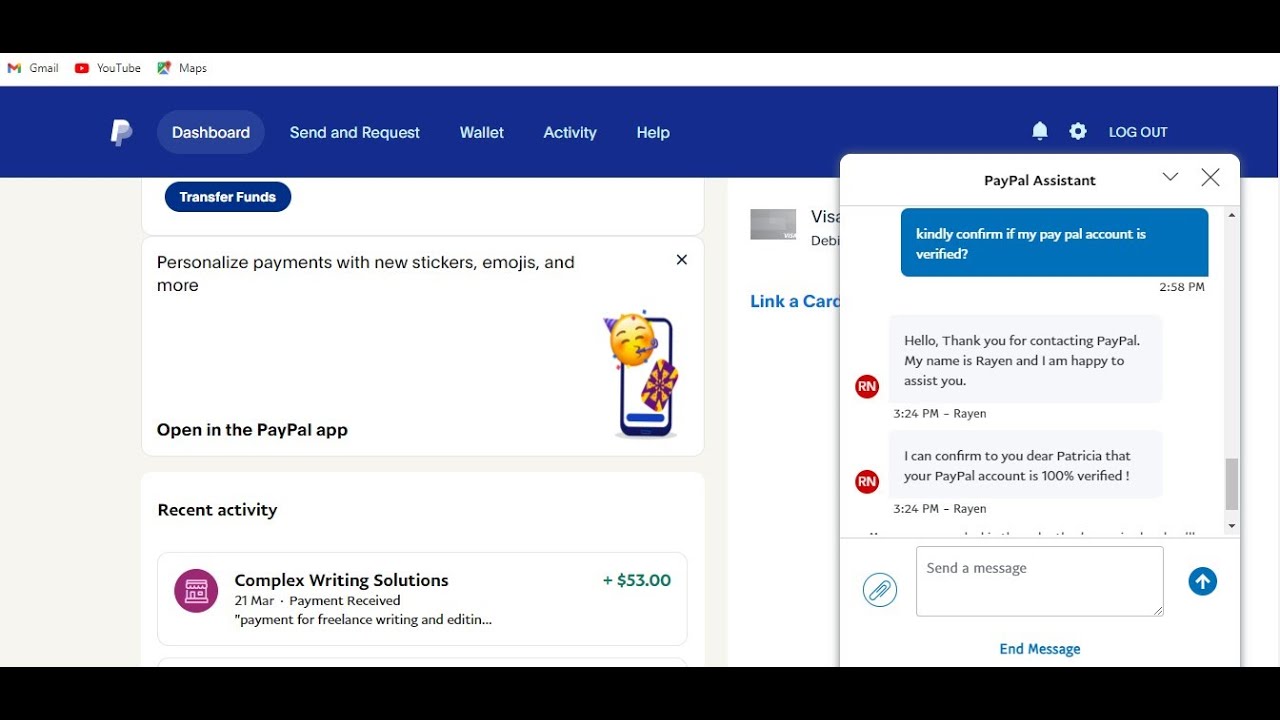1280x720 pixels.
Task: Click the + $53.00 amount
Action: pyautogui.click(x=637, y=580)
